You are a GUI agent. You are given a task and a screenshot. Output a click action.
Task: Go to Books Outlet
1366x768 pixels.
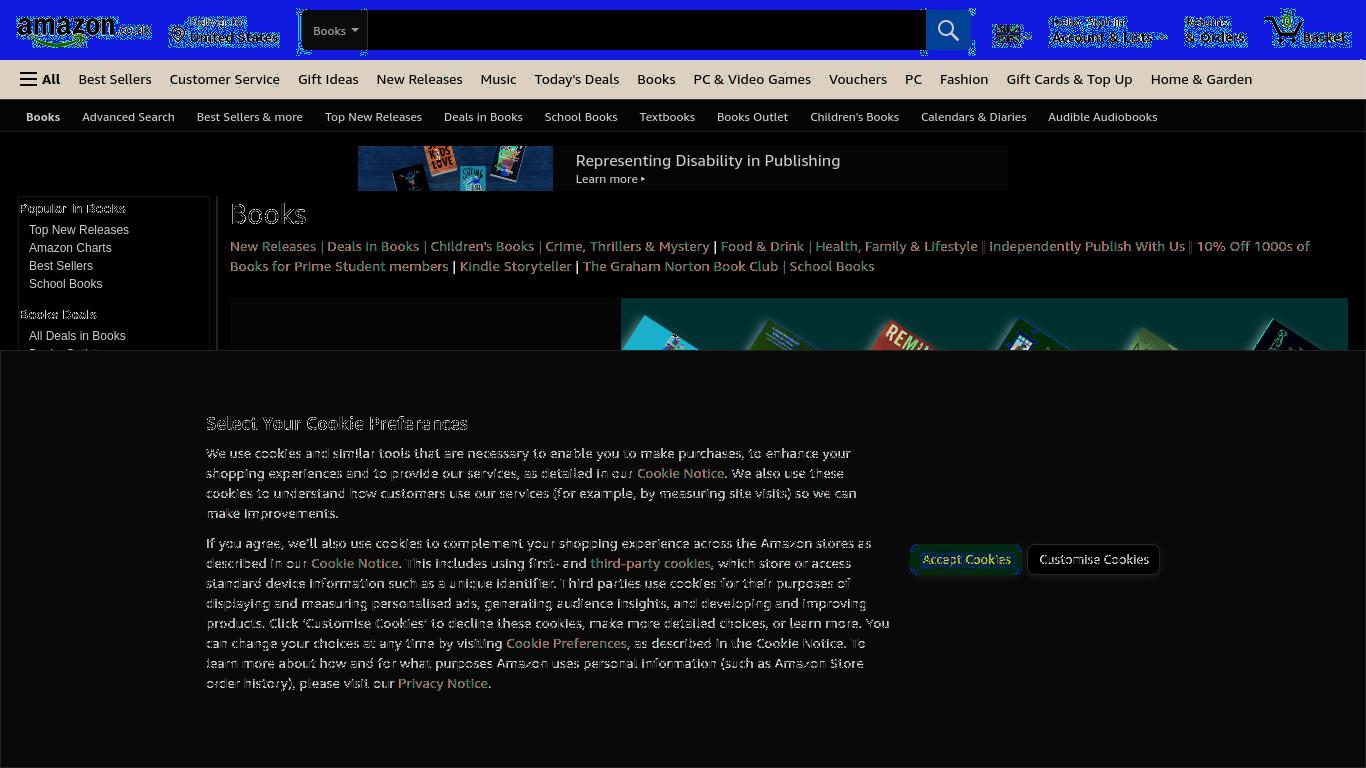pos(752,117)
